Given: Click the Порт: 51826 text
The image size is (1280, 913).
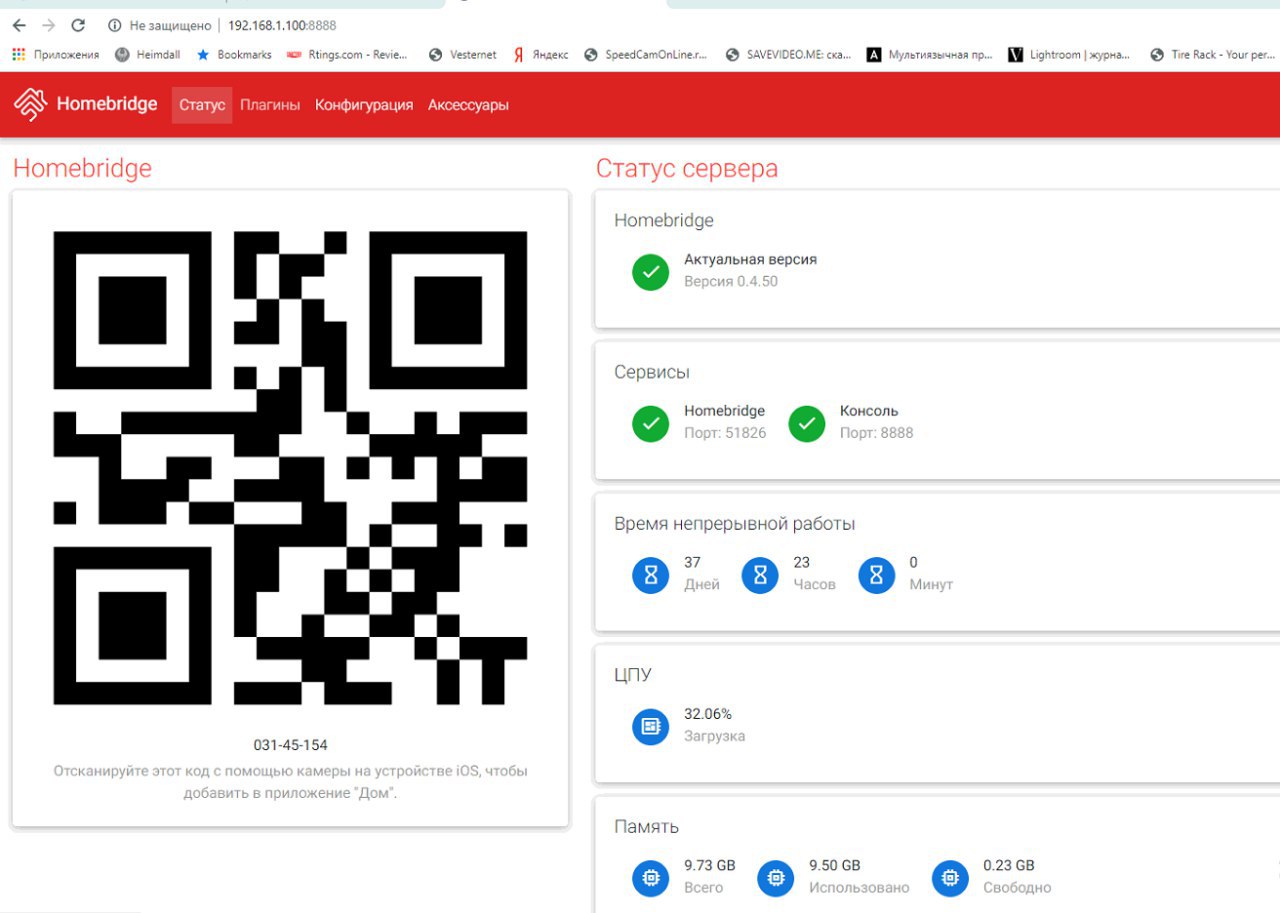Looking at the screenshot, I should 725,433.
